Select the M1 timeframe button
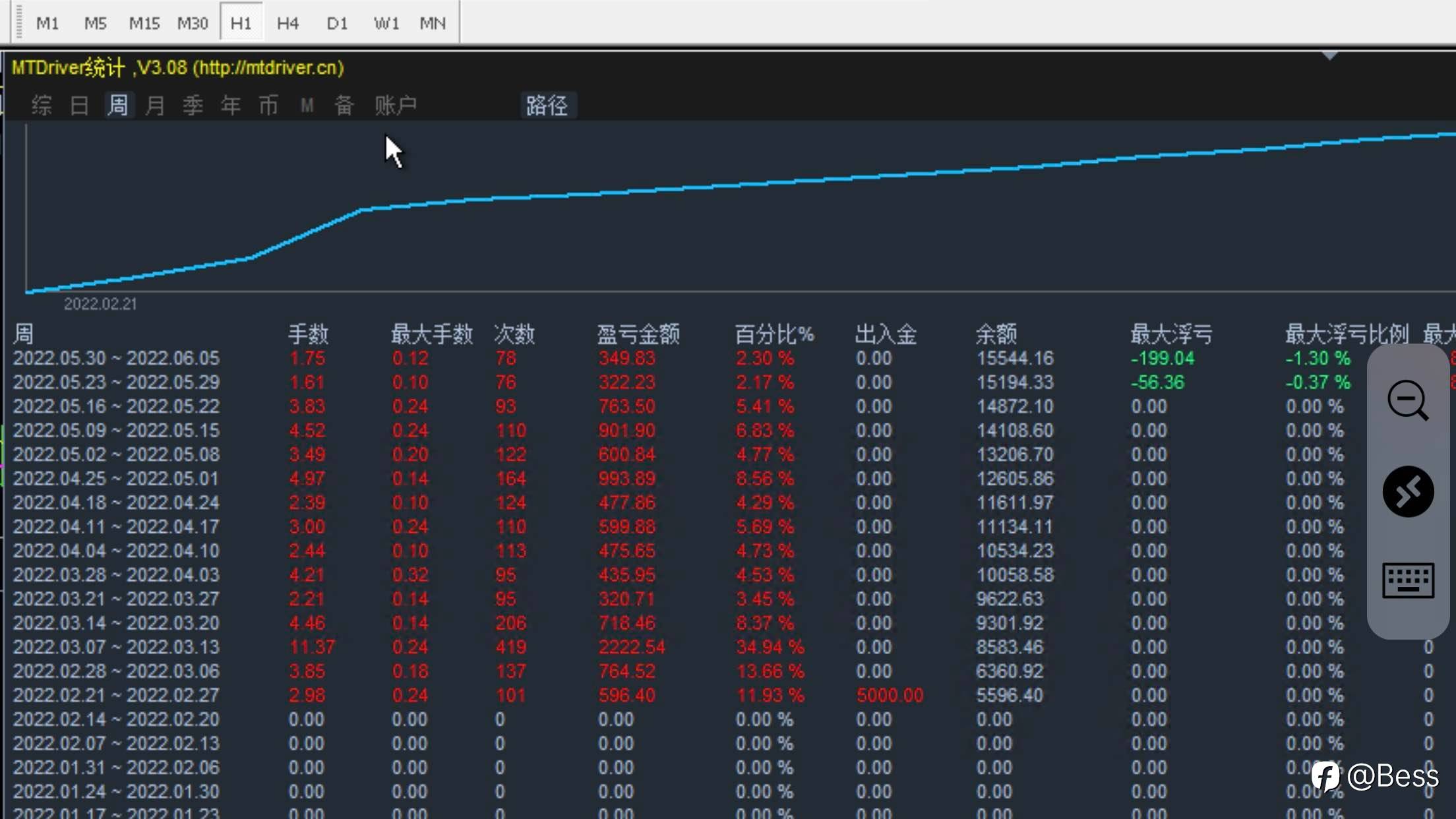The width and height of the screenshot is (1456, 819). pyautogui.click(x=47, y=23)
